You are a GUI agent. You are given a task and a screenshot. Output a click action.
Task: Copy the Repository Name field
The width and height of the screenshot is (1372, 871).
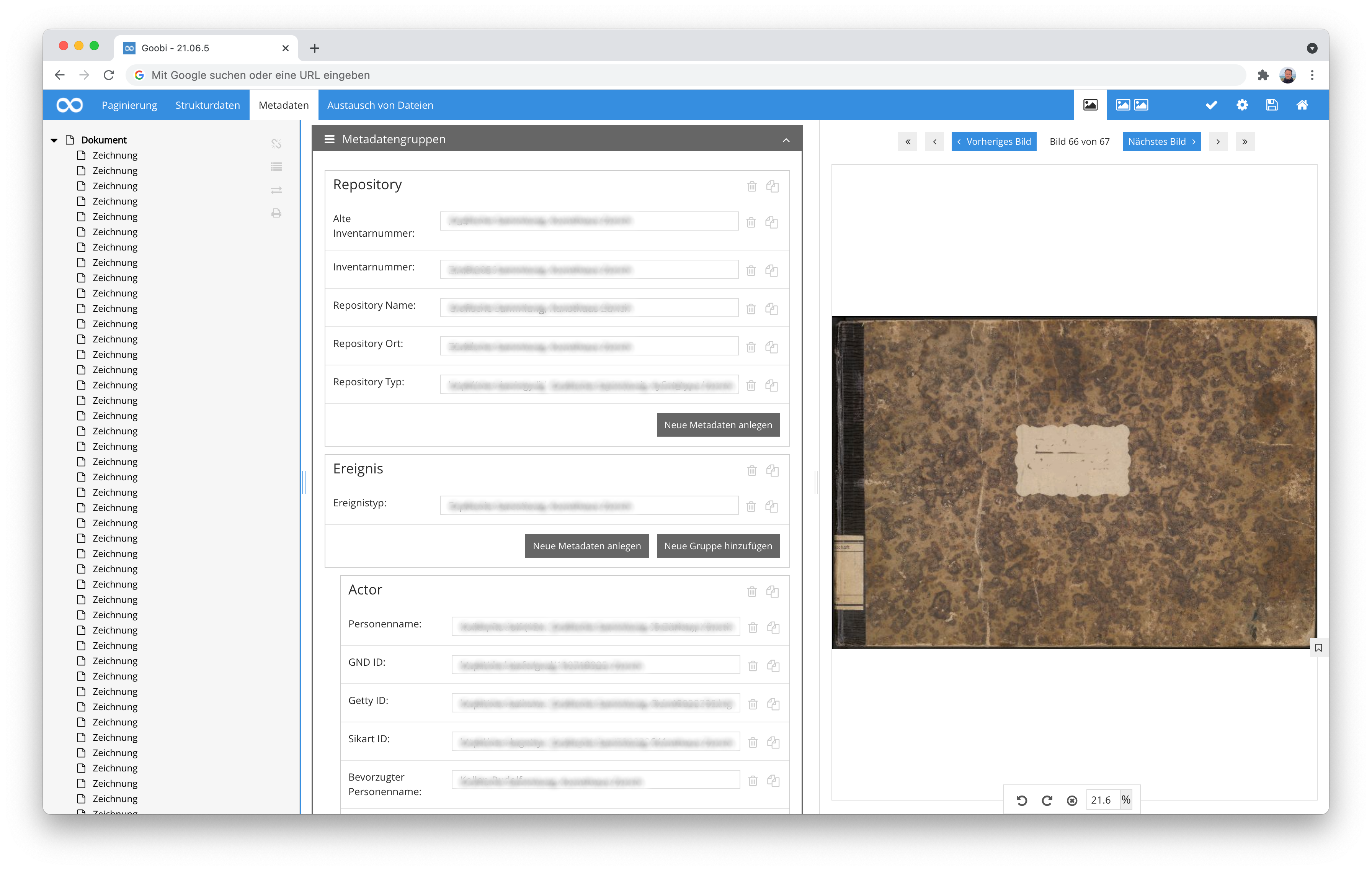tap(771, 309)
